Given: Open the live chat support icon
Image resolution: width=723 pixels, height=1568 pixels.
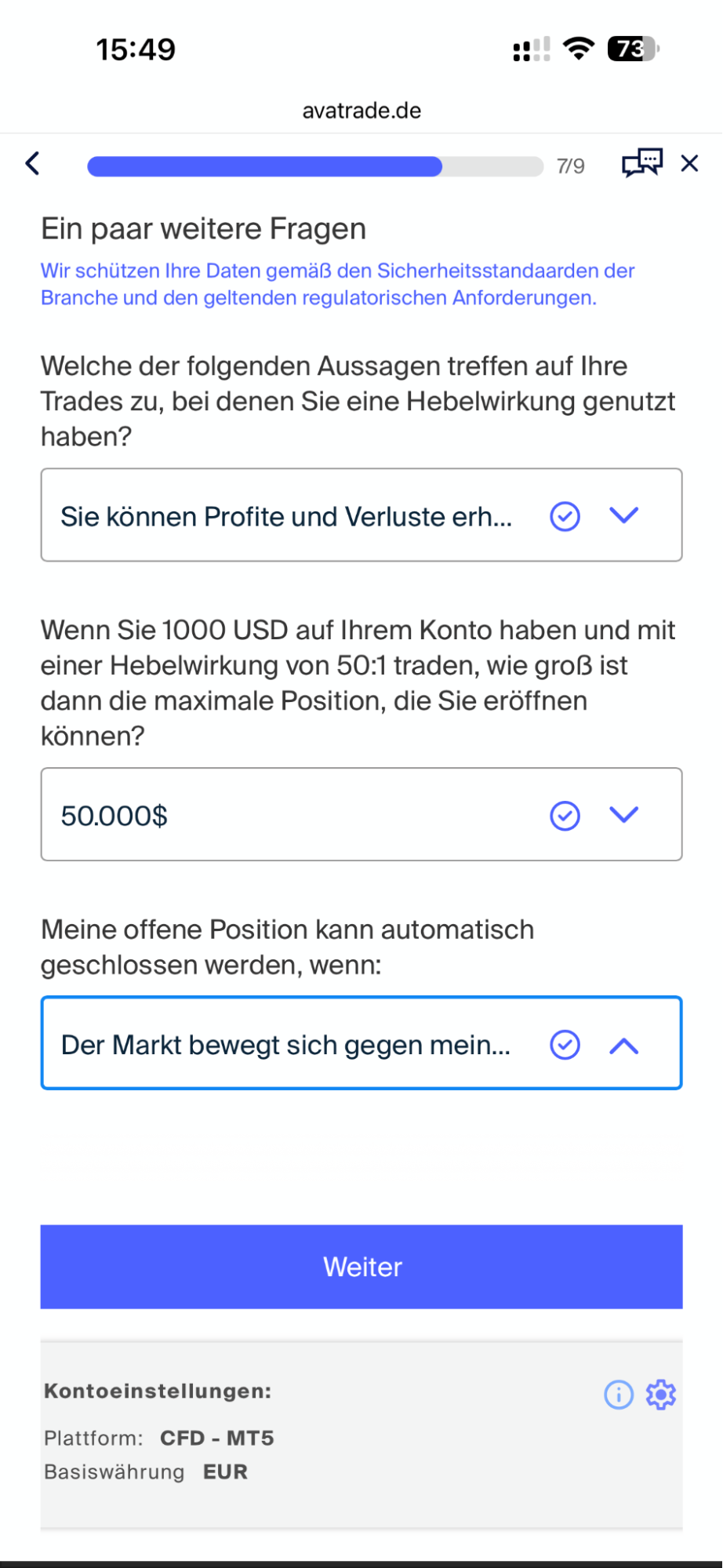Looking at the screenshot, I should coord(641,163).
